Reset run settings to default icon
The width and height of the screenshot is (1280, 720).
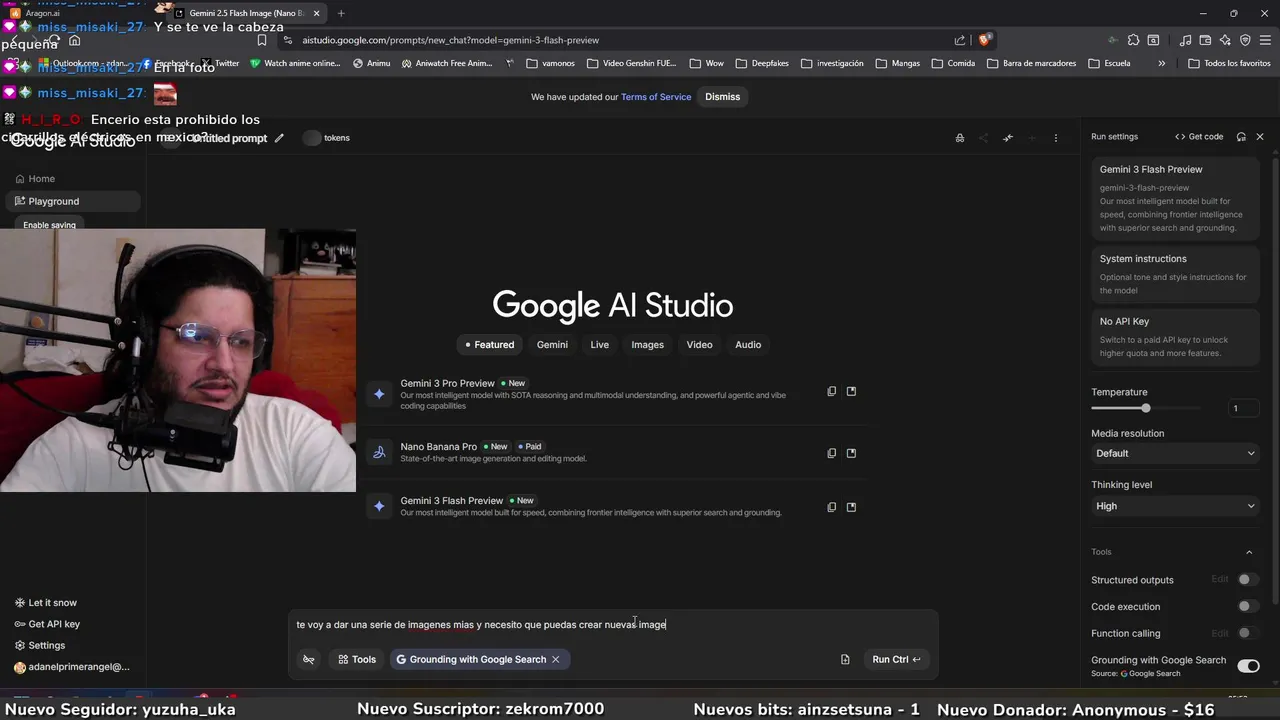[x=1241, y=137]
